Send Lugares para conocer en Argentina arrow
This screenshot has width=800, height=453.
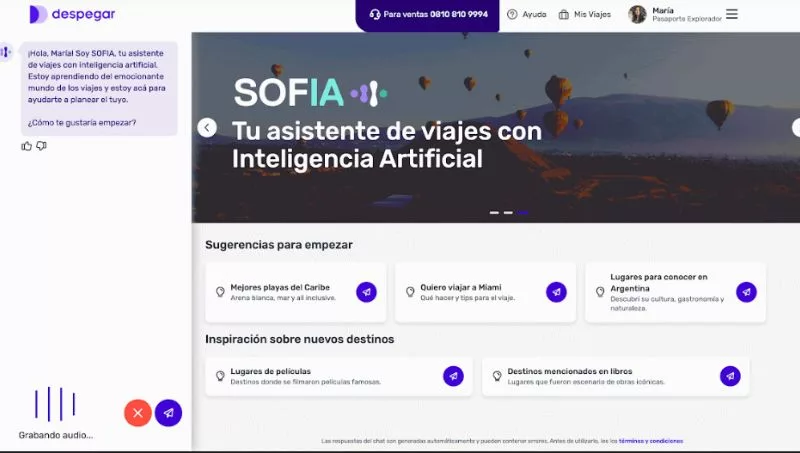click(746, 292)
